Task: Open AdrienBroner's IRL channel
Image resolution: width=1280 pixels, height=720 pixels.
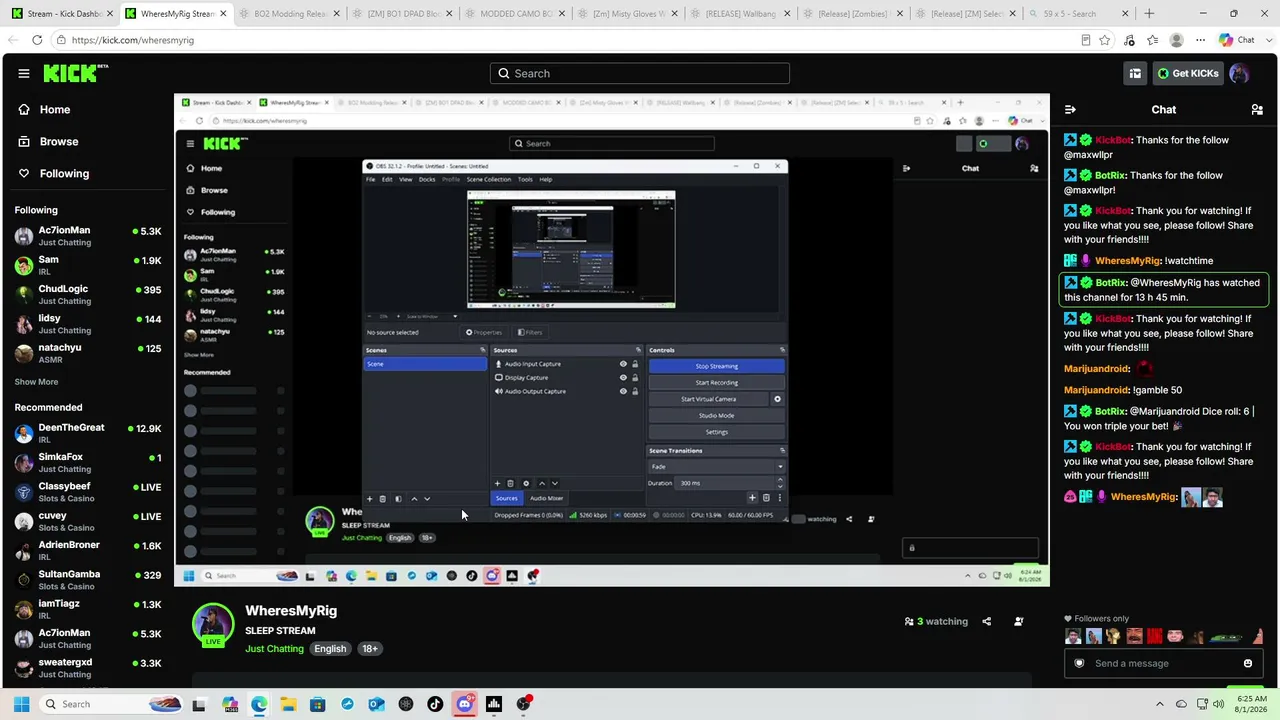Action: tap(88, 550)
